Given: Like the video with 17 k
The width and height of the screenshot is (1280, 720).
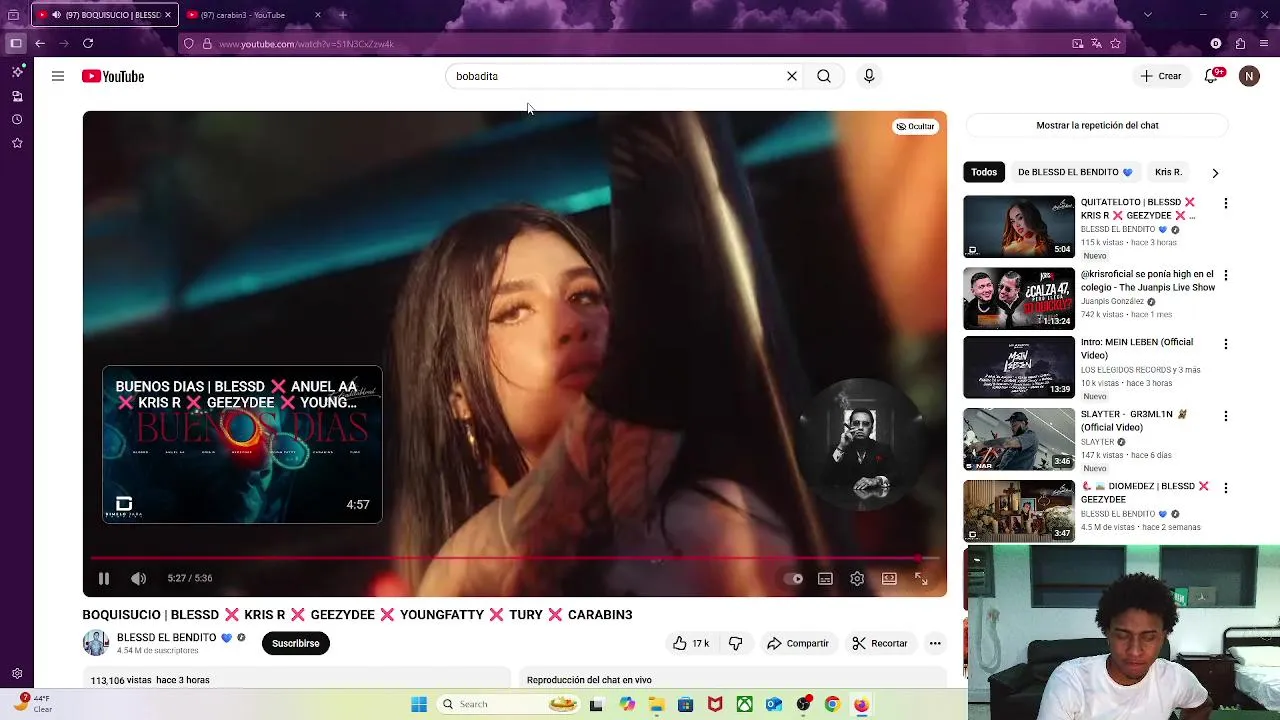Looking at the screenshot, I should (691, 643).
